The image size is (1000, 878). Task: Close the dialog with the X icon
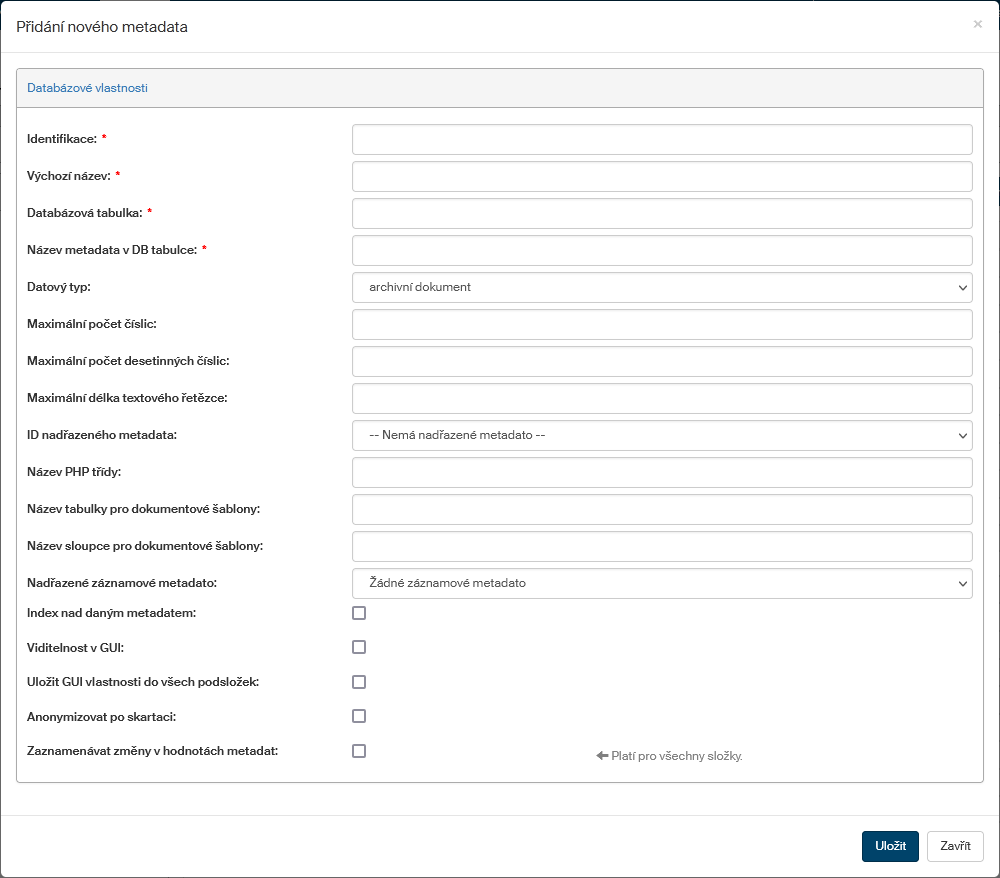tap(977, 24)
